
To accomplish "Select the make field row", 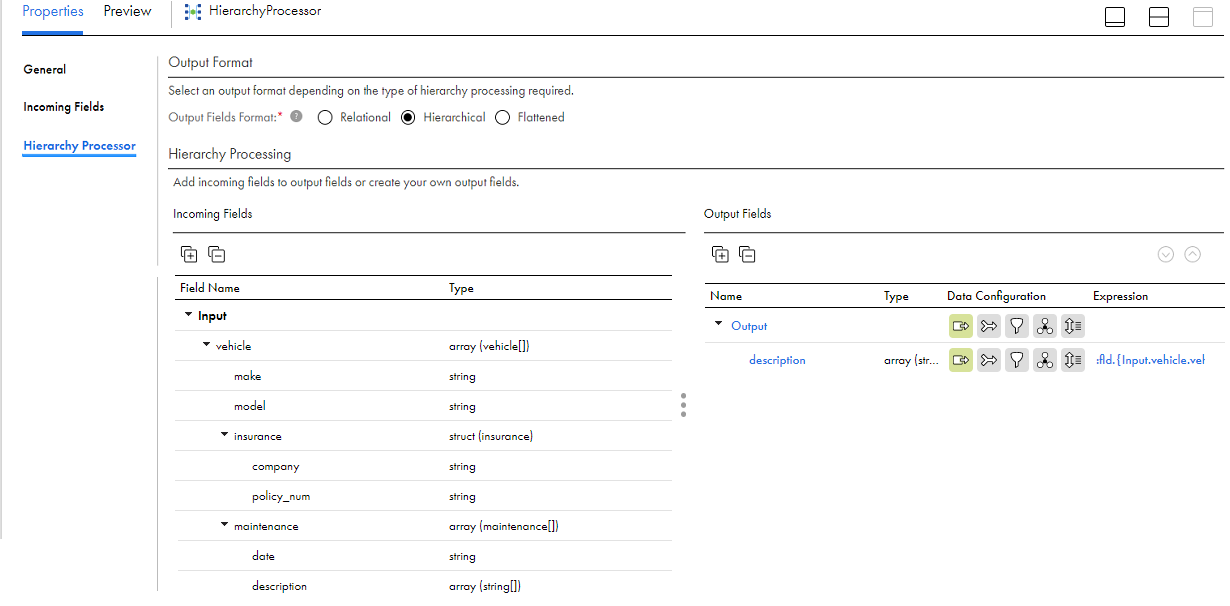I will pos(424,376).
